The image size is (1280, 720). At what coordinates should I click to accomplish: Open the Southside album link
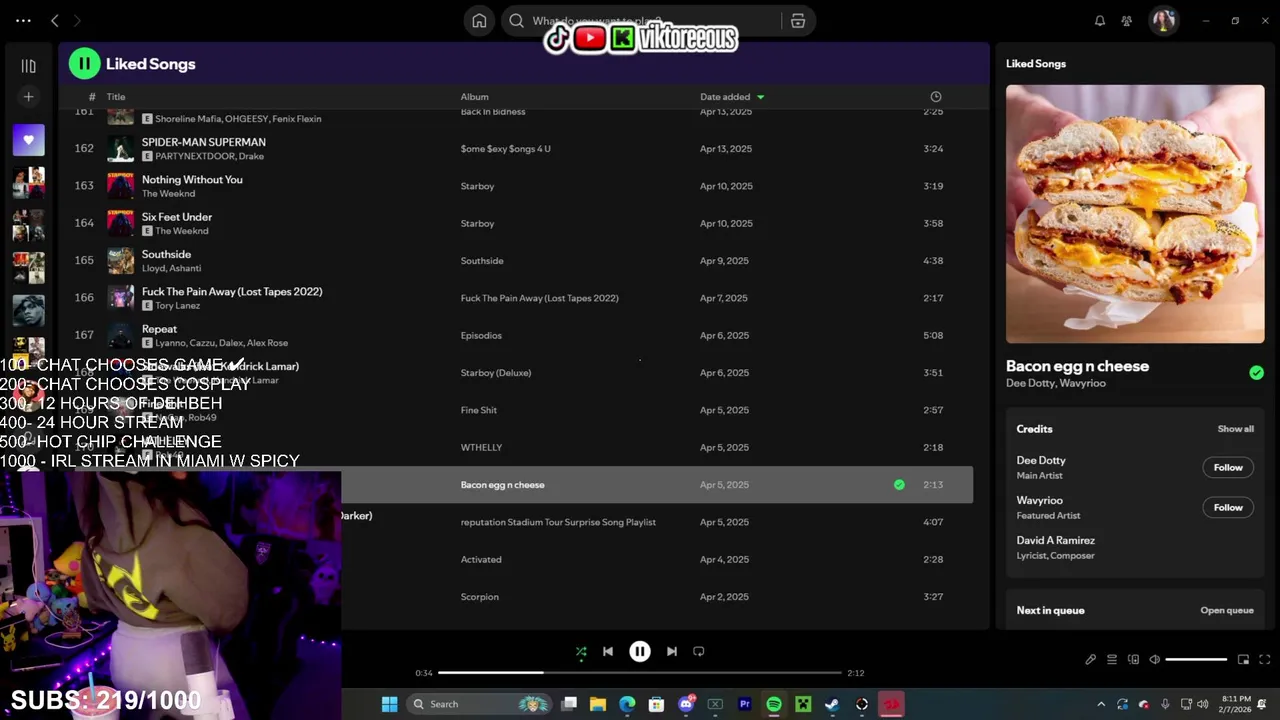(x=482, y=261)
